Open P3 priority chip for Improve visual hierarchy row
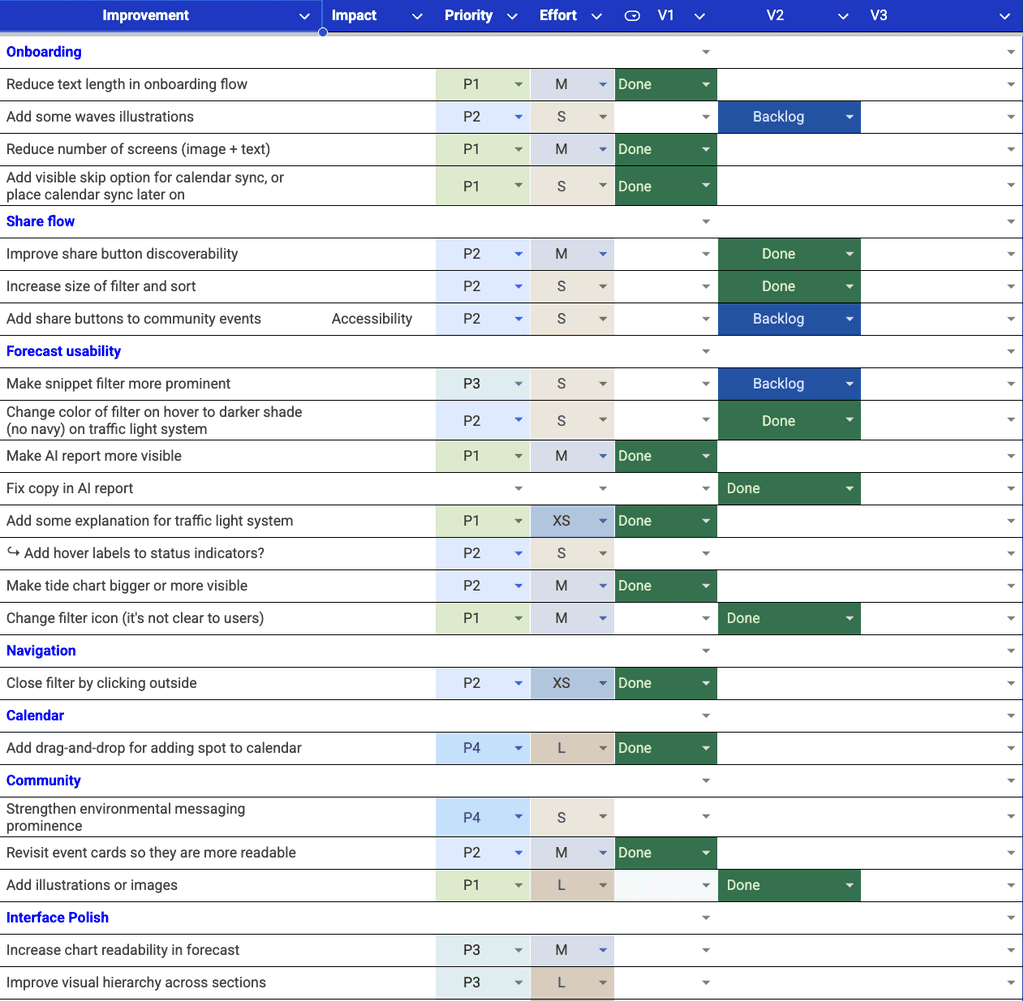The width and height of the screenshot is (1024, 1001). pyautogui.click(x=483, y=983)
